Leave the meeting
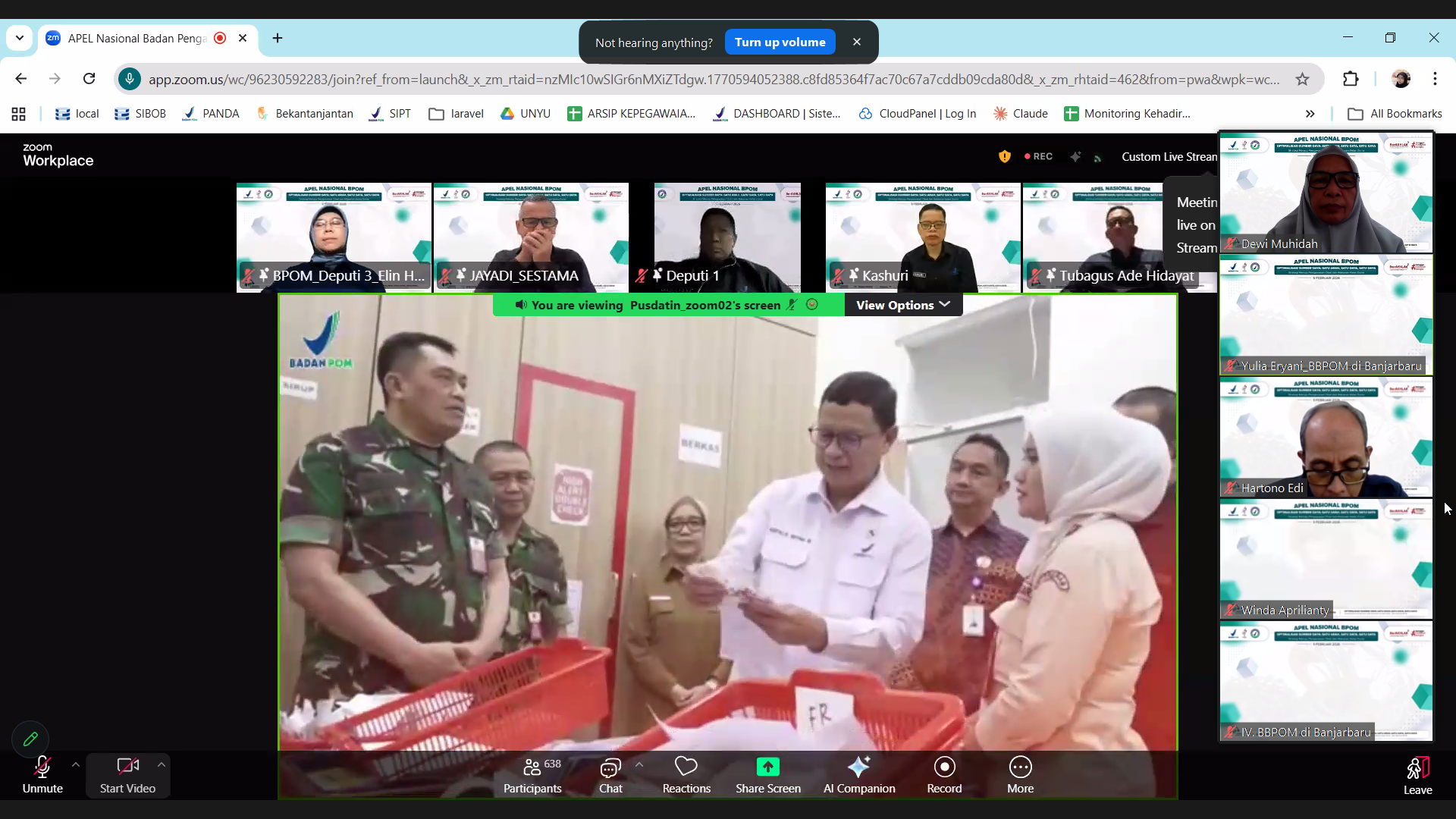 (1417, 774)
